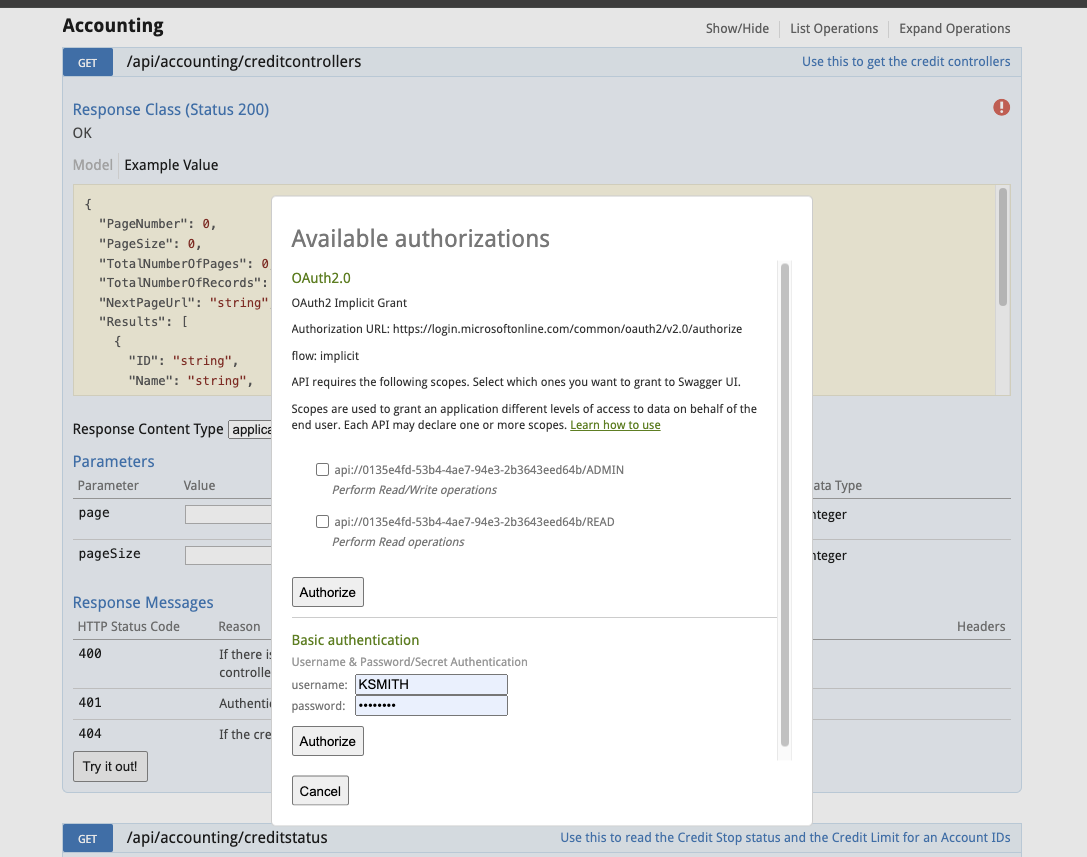Click the username input field

431,684
